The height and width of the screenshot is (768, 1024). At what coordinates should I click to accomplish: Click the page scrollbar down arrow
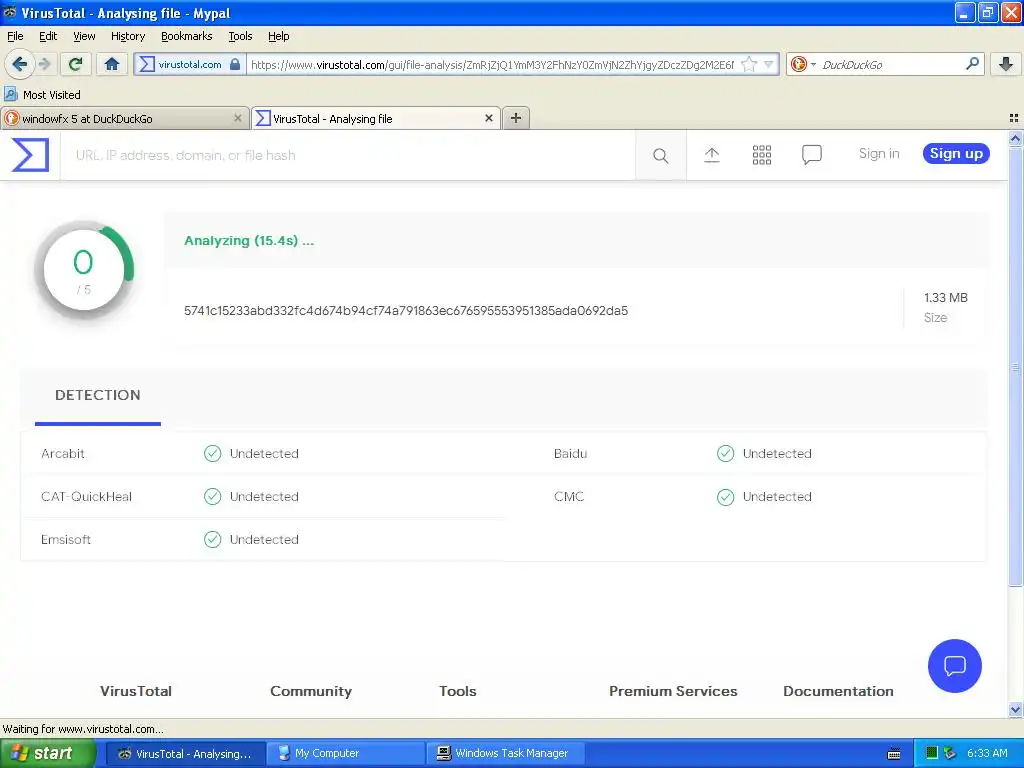tap(1015, 709)
